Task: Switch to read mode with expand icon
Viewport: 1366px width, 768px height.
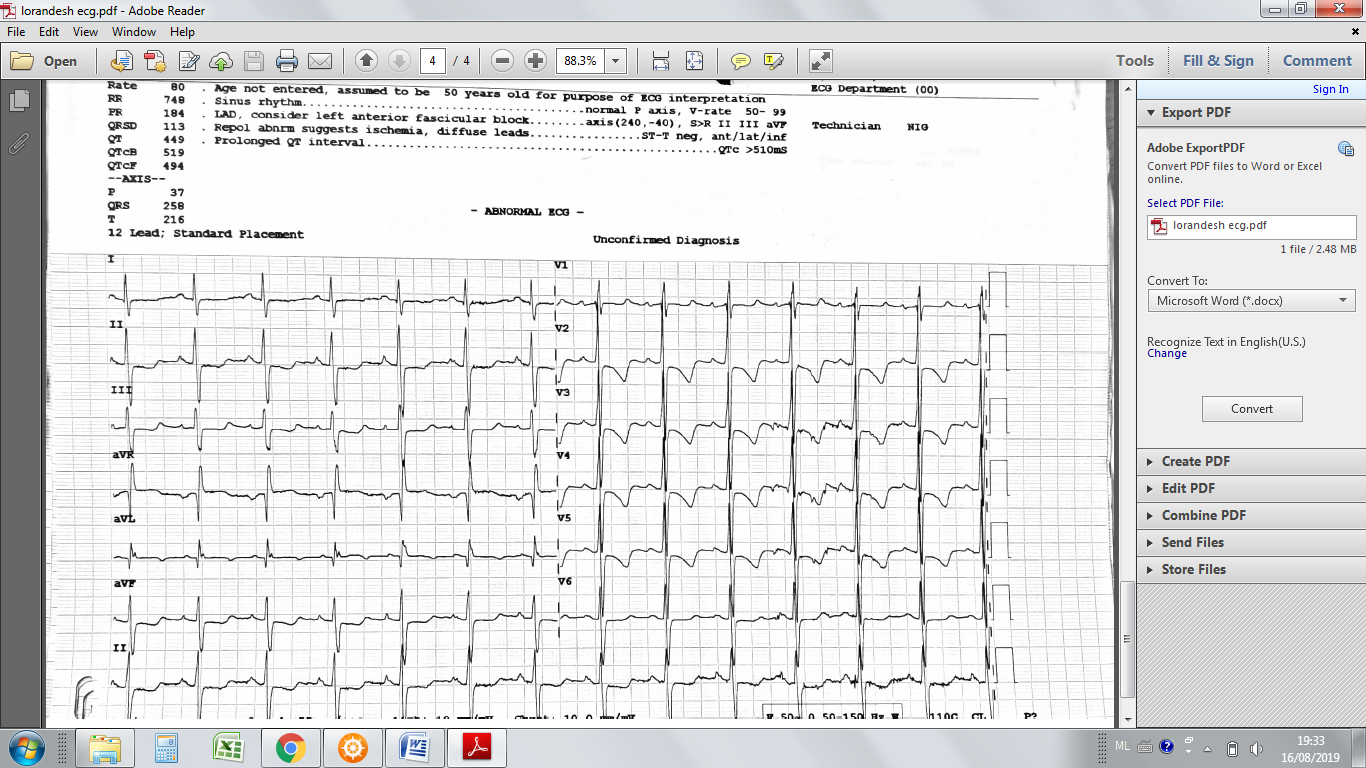Action: (820, 61)
